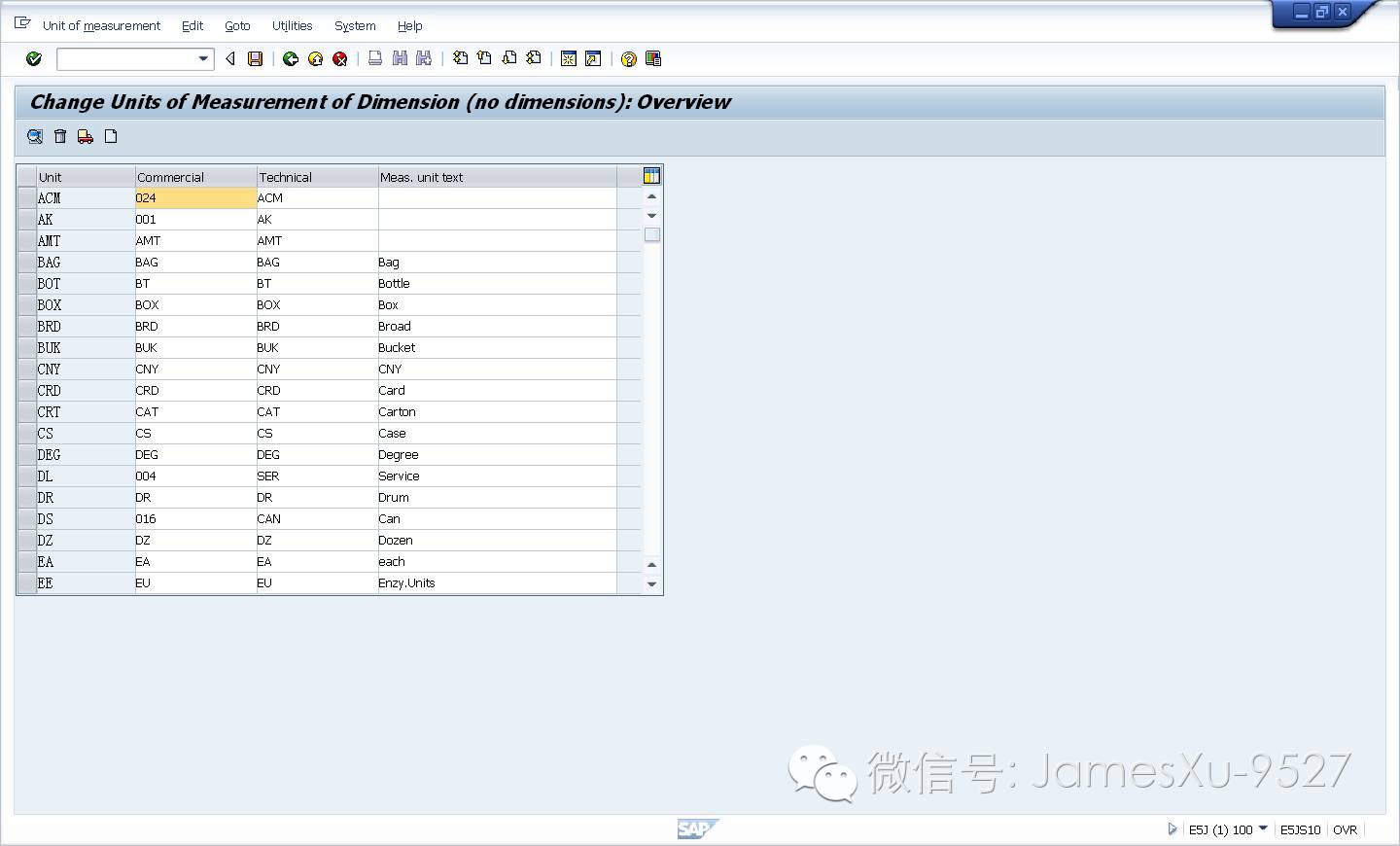Image resolution: width=1400 pixels, height=846 pixels.
Task: Click the Commercial cell containing 024
Action: (195, 197)
